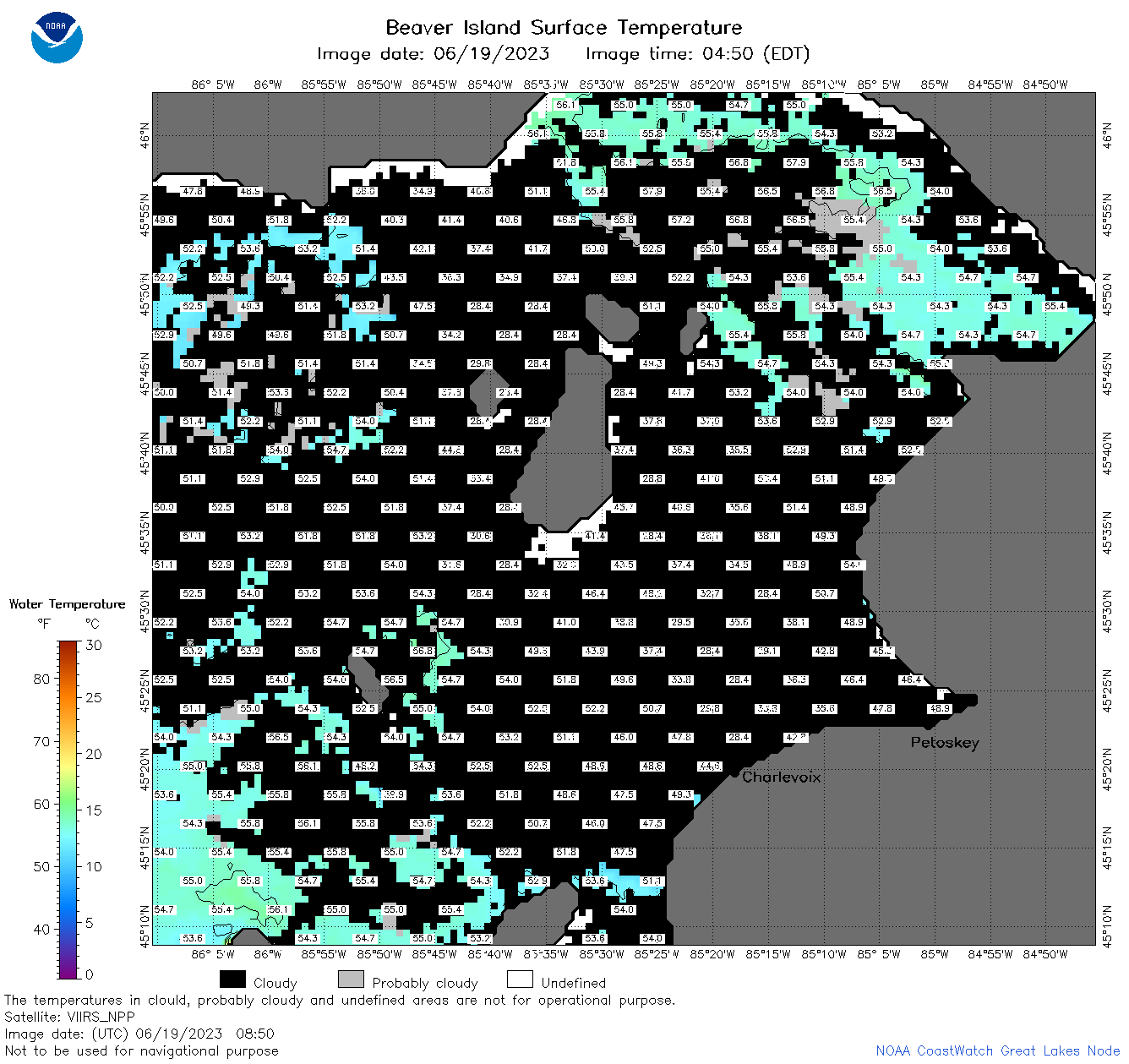Open the NOAA CoastWatch Great Lakes Node text

pos(997,1050)
